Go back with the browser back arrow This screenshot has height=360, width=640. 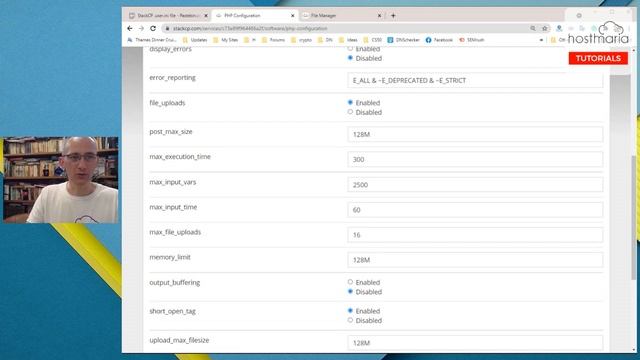130,29
